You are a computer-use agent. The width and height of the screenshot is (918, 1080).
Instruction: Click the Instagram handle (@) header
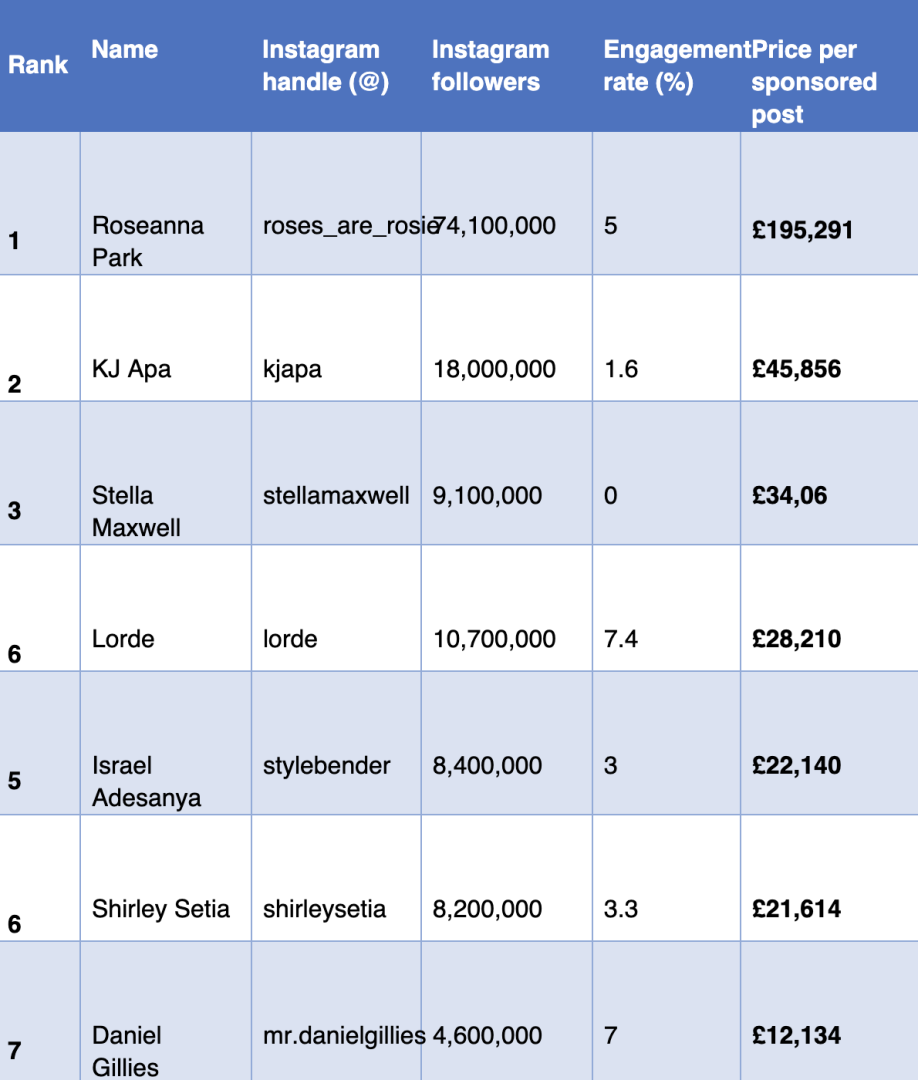click(336, 65)
